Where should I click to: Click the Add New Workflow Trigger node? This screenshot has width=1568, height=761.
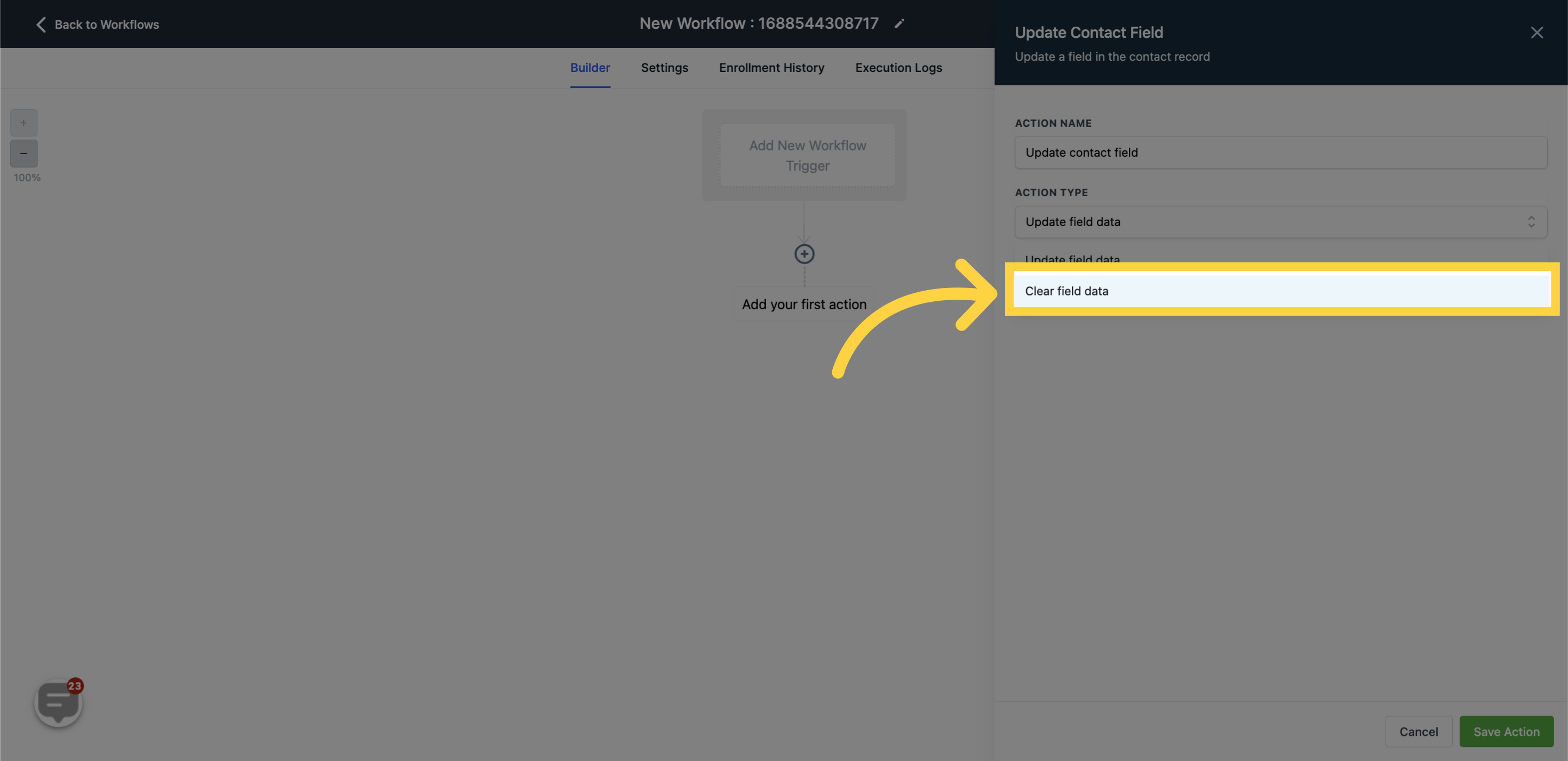coord(805,155)
